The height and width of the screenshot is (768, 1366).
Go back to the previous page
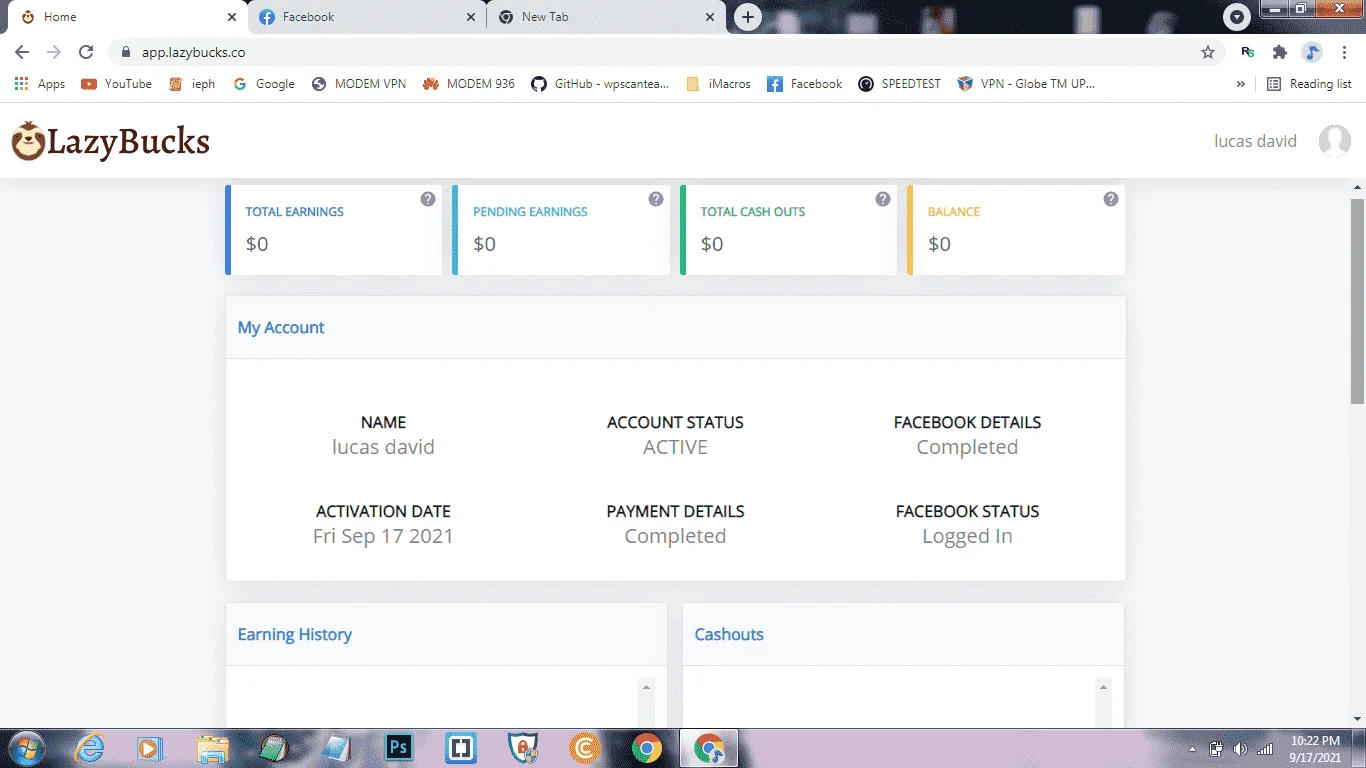click(22, 52)
